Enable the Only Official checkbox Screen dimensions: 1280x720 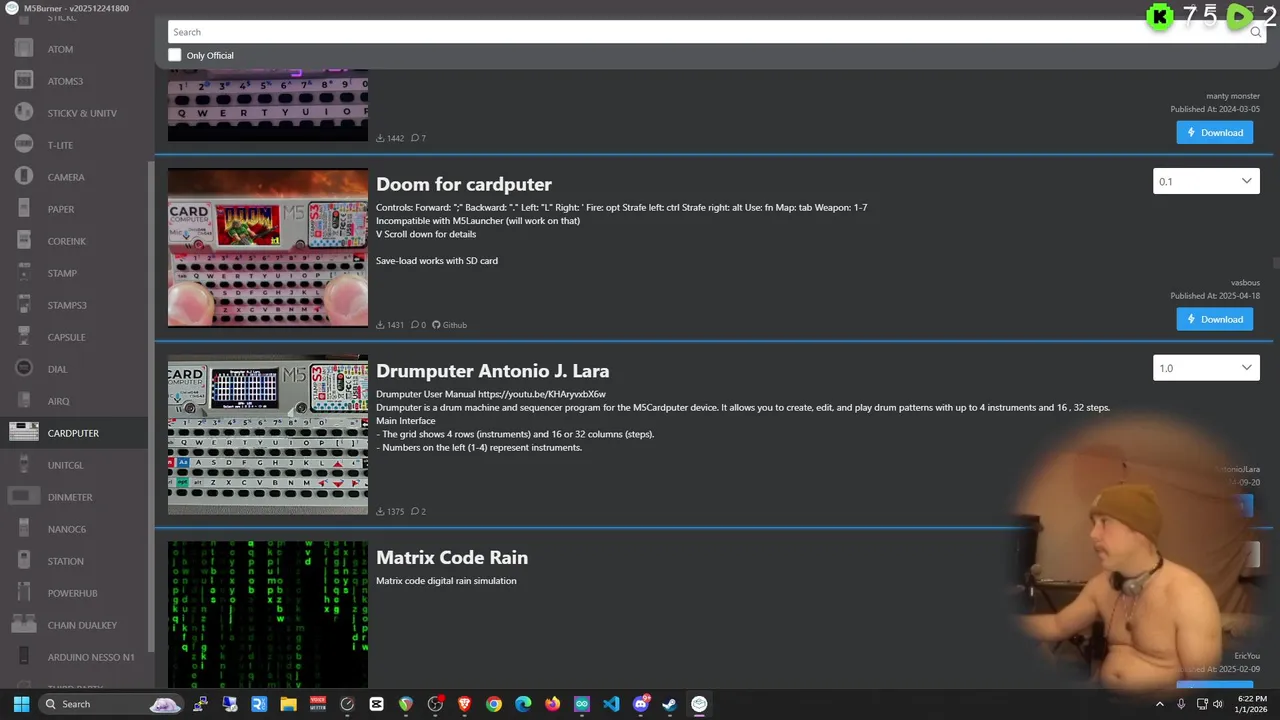click(175, 55)
